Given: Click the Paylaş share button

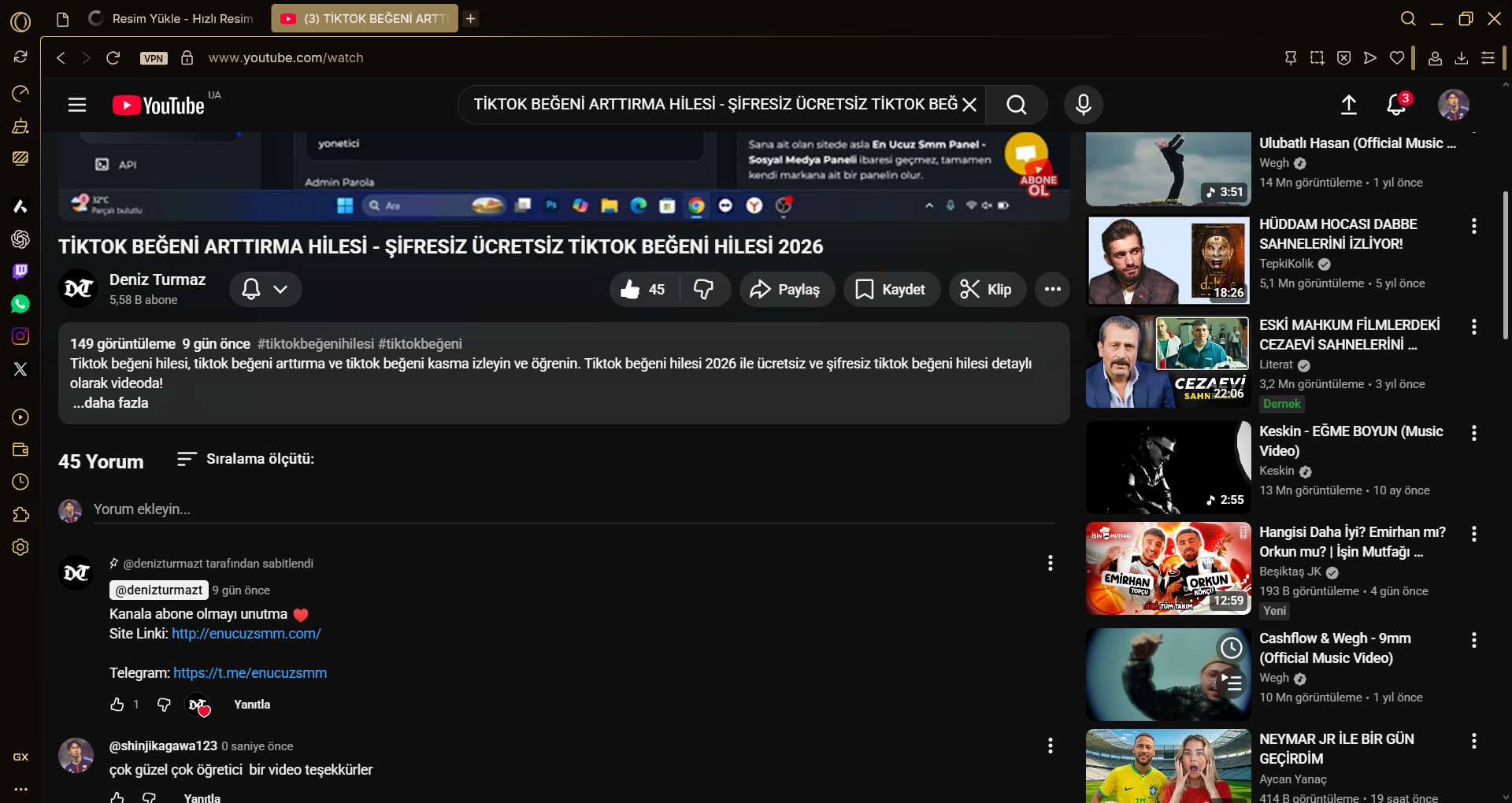Looking at the screenshot, I should (x=787, y=290).
